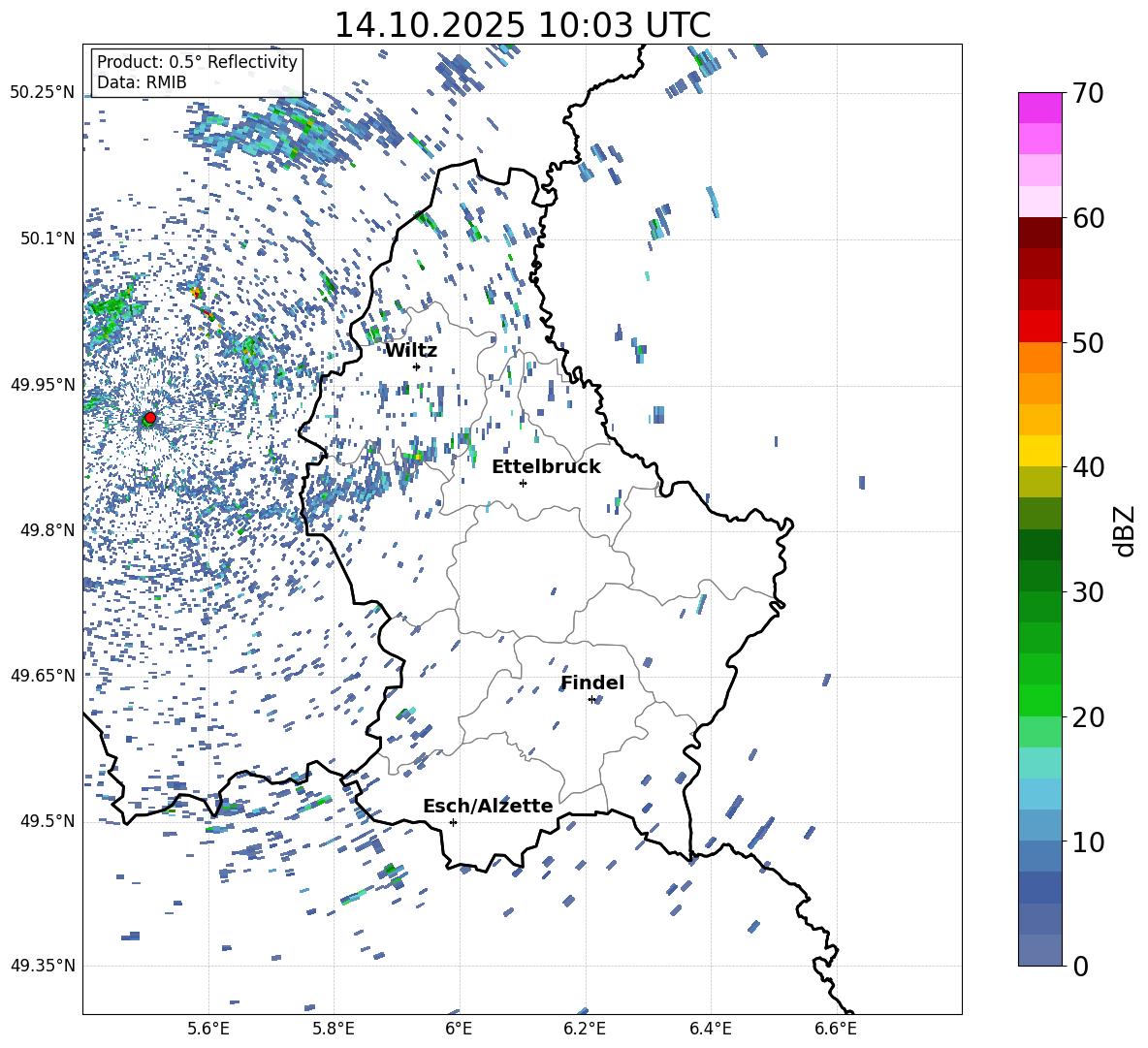
Task: Select the Esch/Alzette city label
Action: click(488, 806)
